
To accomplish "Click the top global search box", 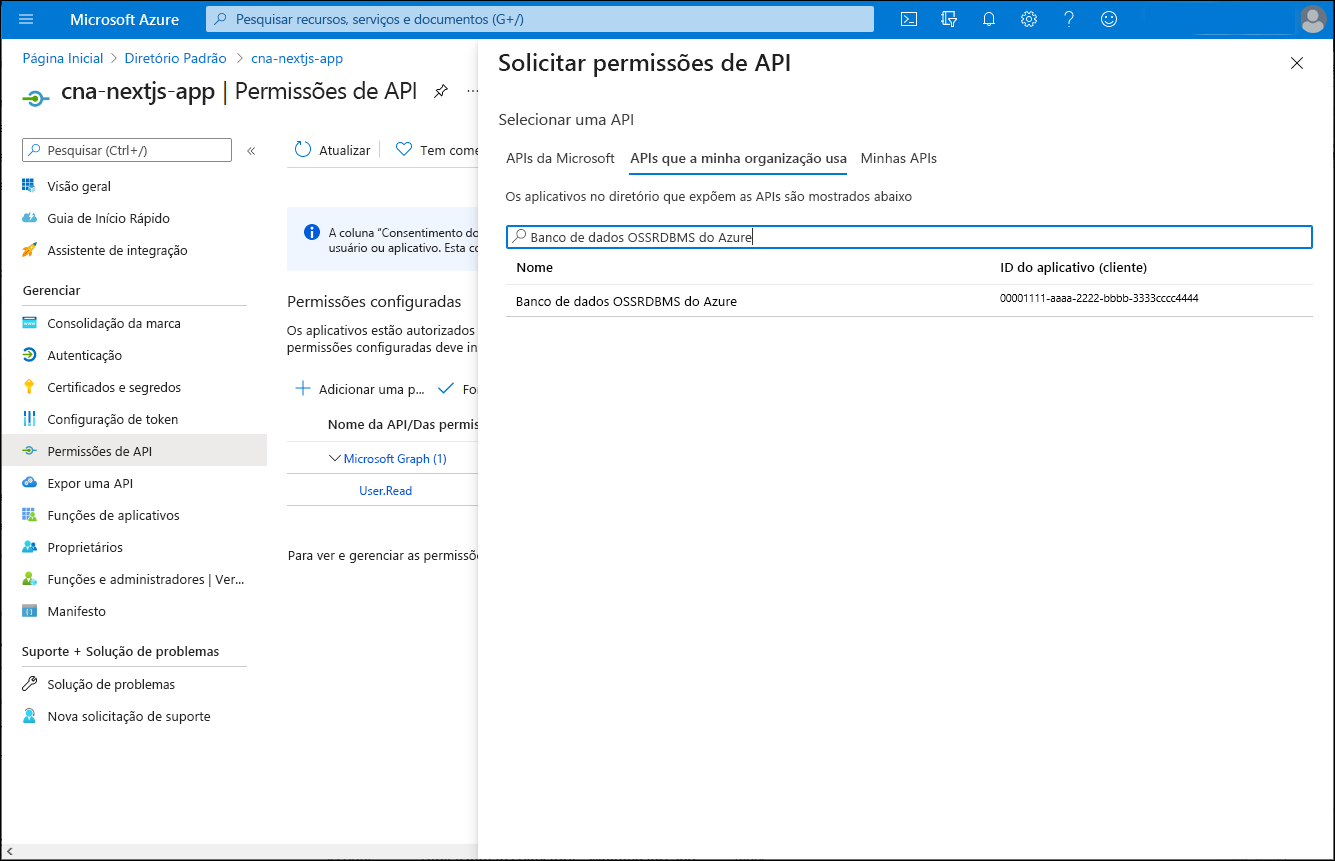I will point(540,19).
